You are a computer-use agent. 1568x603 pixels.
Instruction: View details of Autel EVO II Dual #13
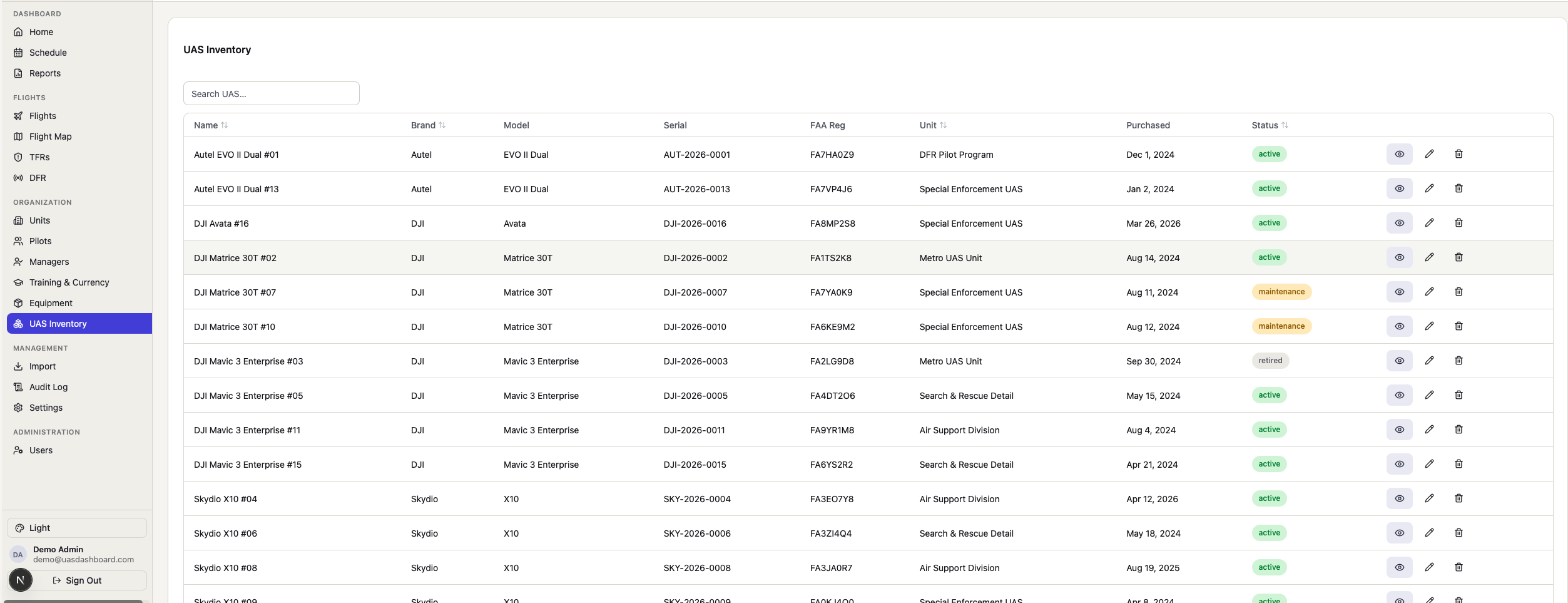pos(1399,188)
